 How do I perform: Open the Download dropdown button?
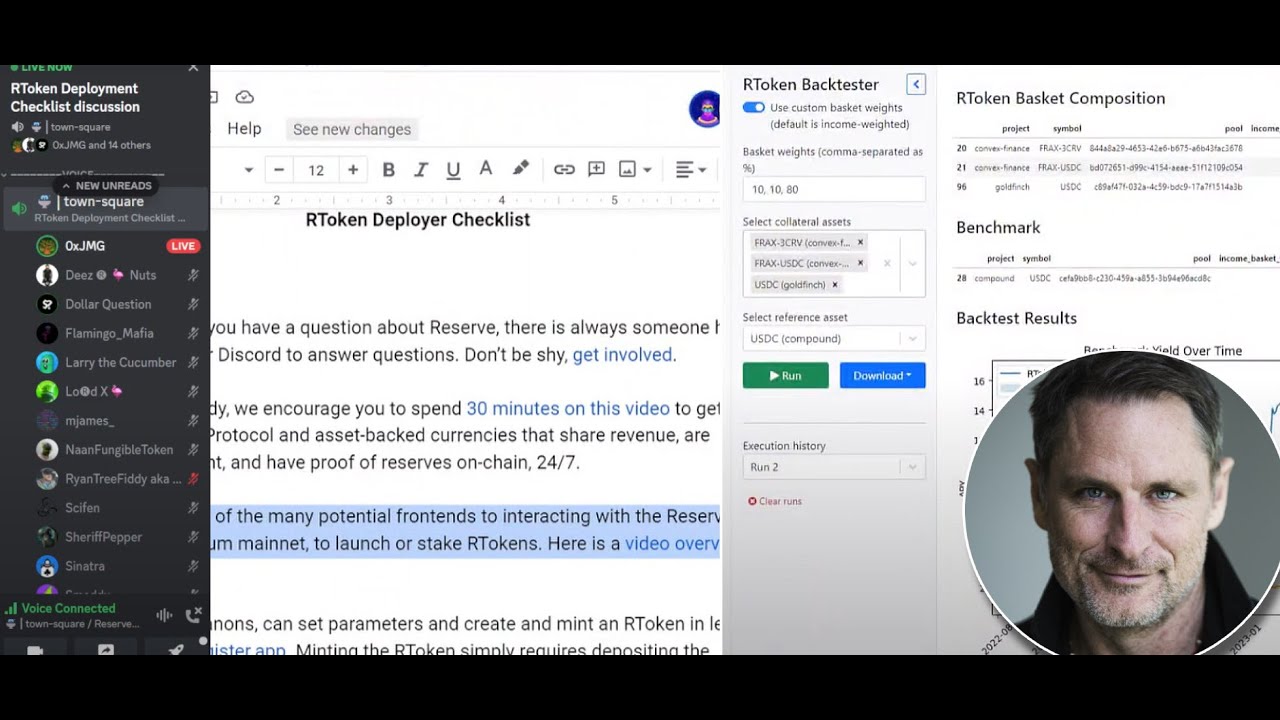click(x=882, y=376)
